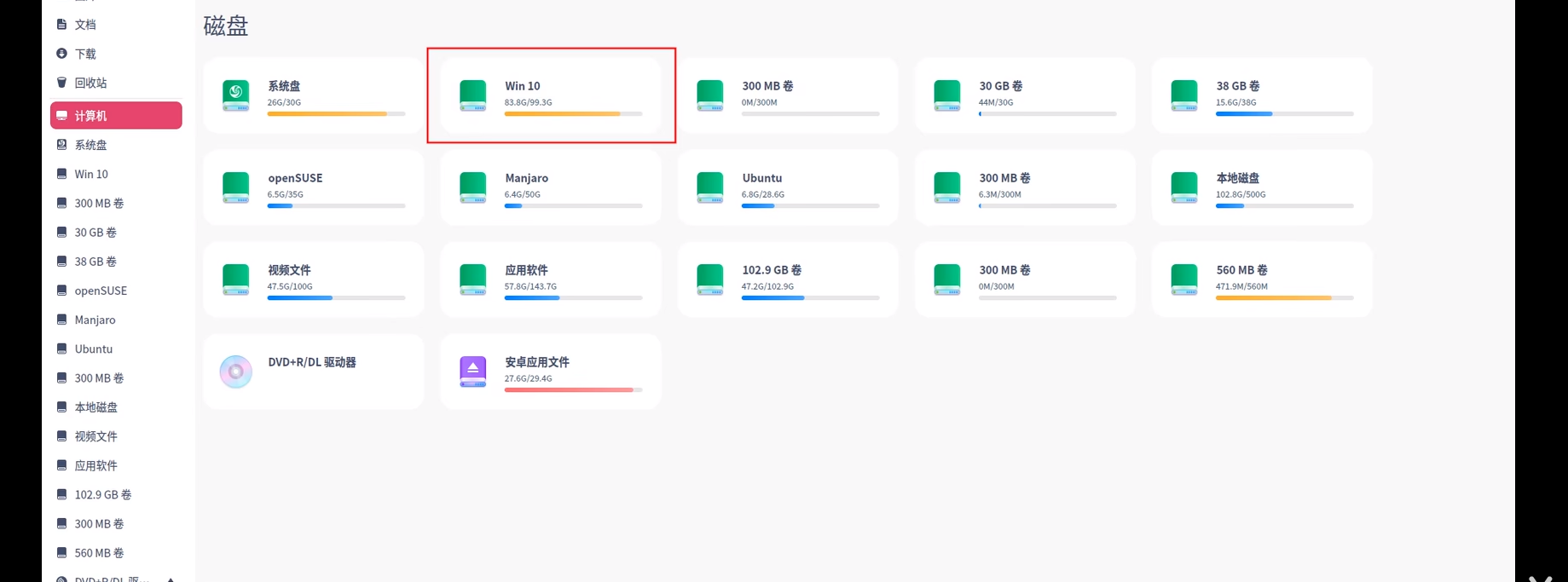Click the 视频文件 usage bar
Image resolution: width=1568 pixels, height=582 pixels.
click(337, 298)
